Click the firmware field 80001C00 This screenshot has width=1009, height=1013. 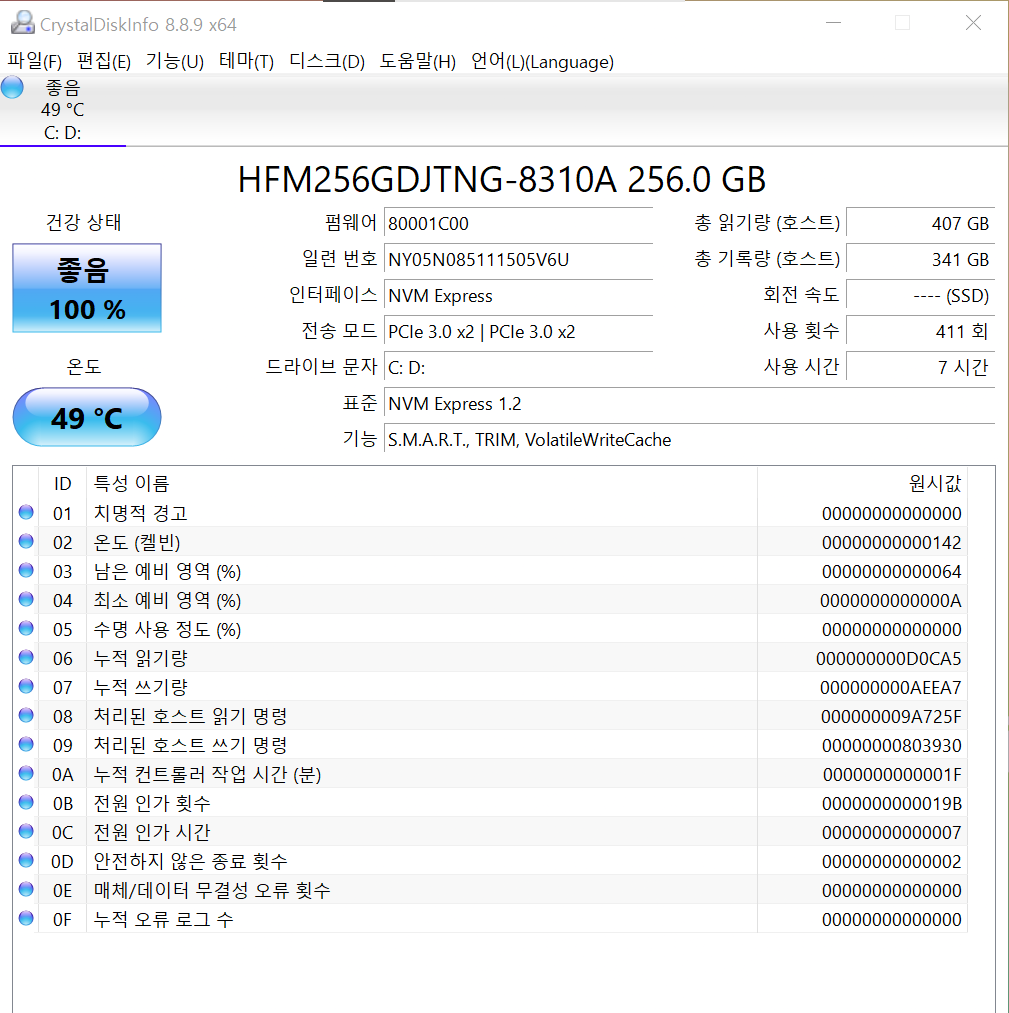click(x=518, y=224)
